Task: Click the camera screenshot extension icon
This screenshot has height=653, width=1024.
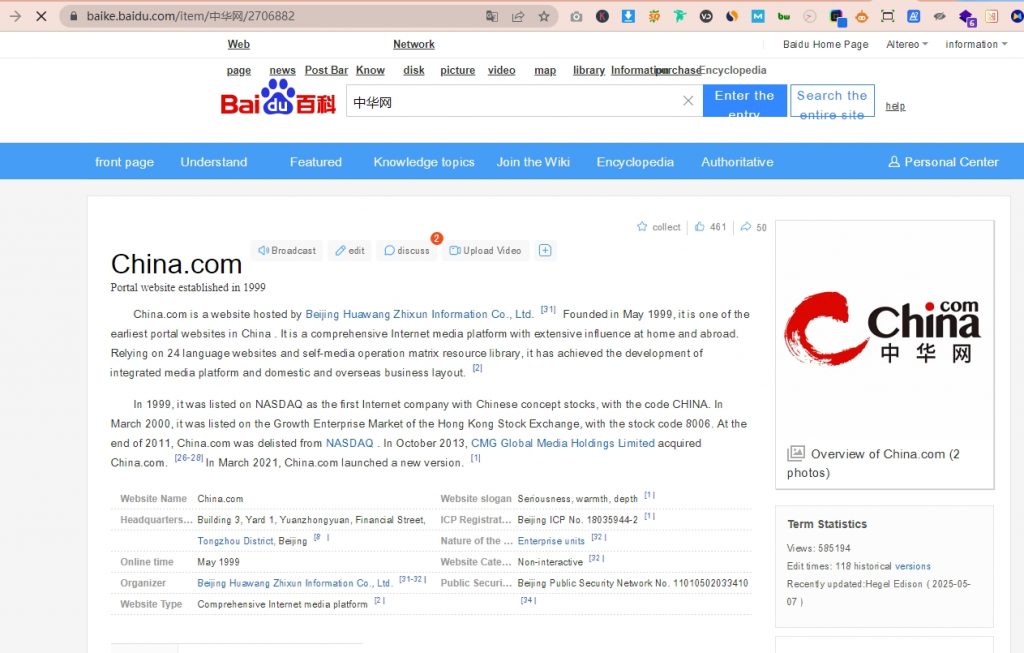Action: (576, 16)
